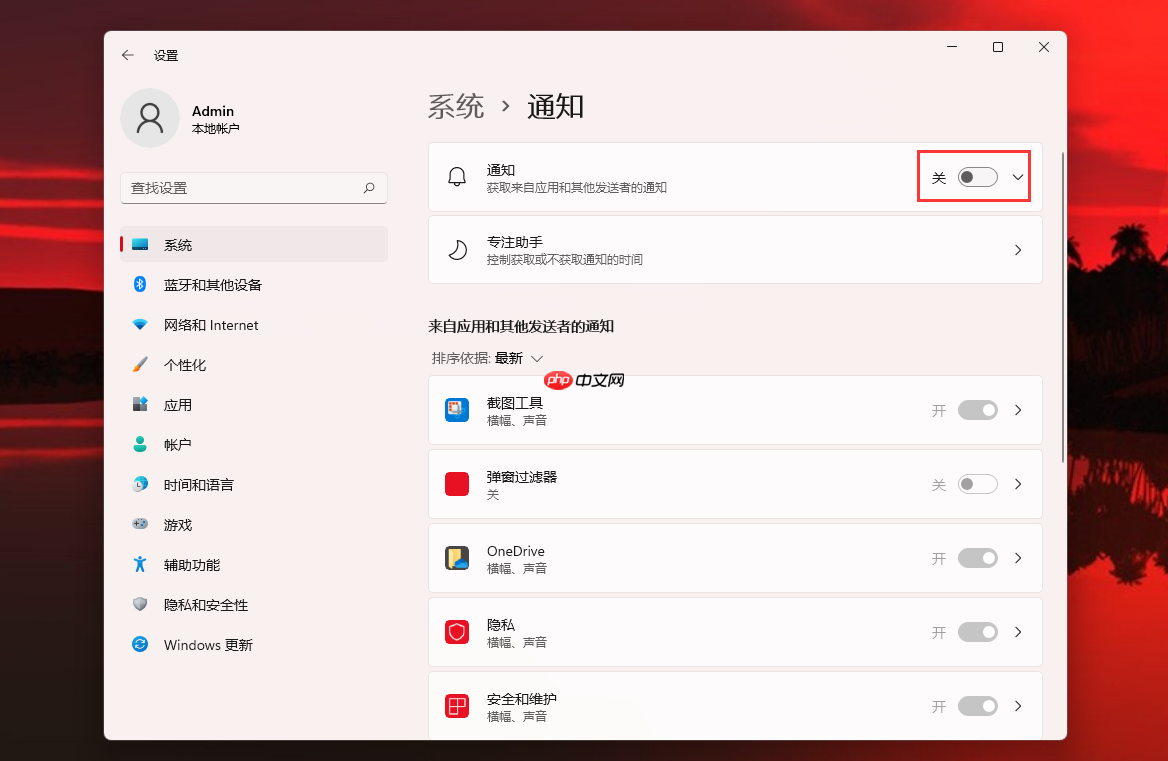The image size is (1168, 761).
Task: Open 蓝牙和其他设备 settings in sidebar
Action: coord(214,284)
